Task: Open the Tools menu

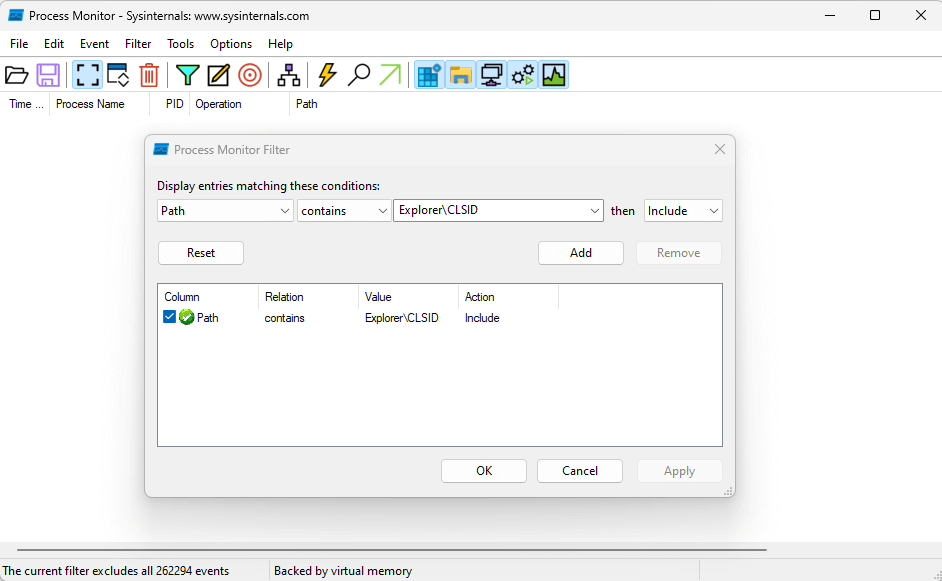Action: (x=180, y=44)
